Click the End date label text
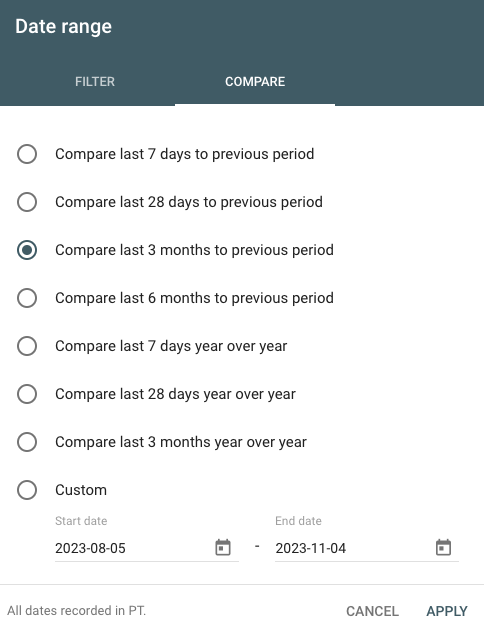 [298, 521]
